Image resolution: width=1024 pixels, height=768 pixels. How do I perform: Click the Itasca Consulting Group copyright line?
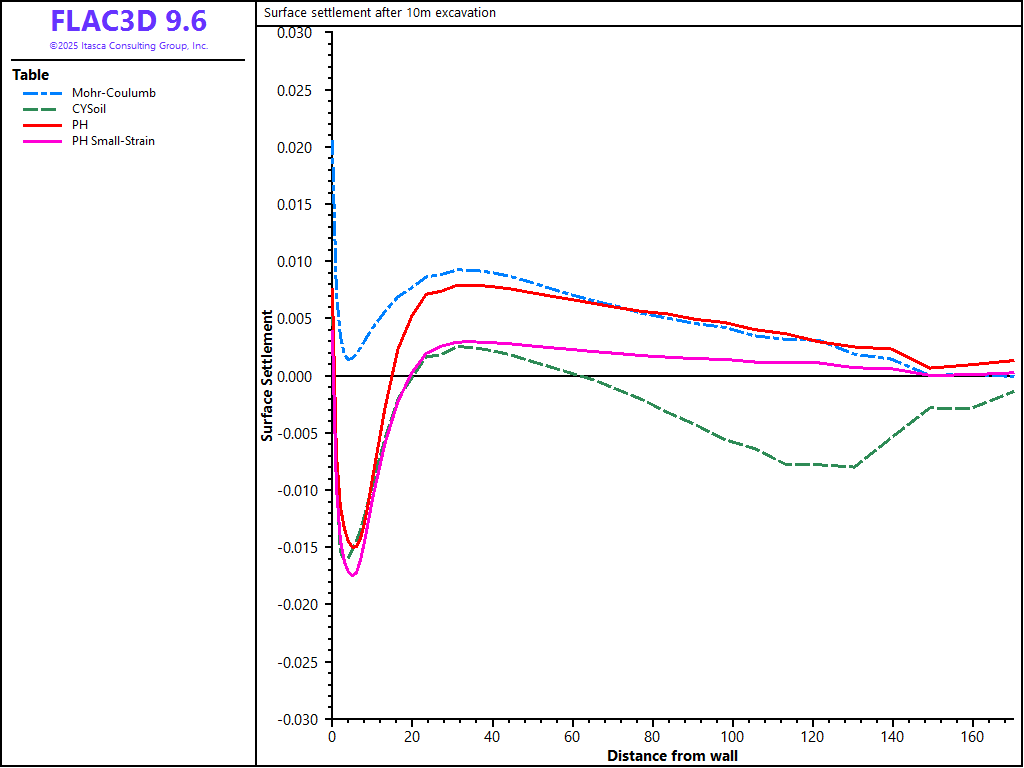click(129, 46)
